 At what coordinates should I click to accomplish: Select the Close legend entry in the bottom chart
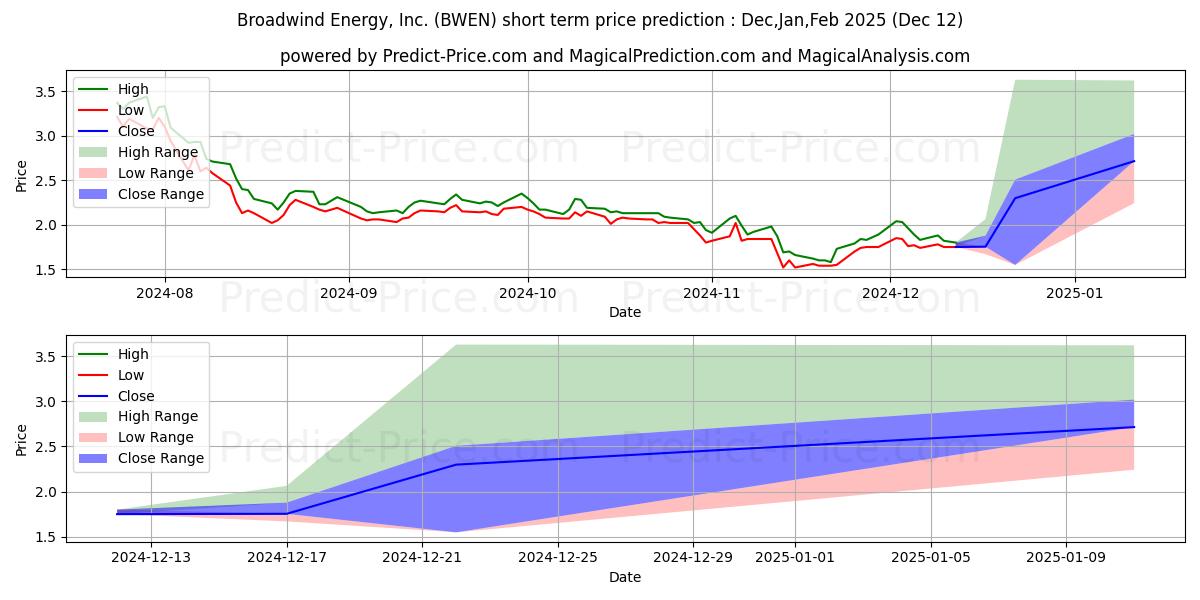117,395
